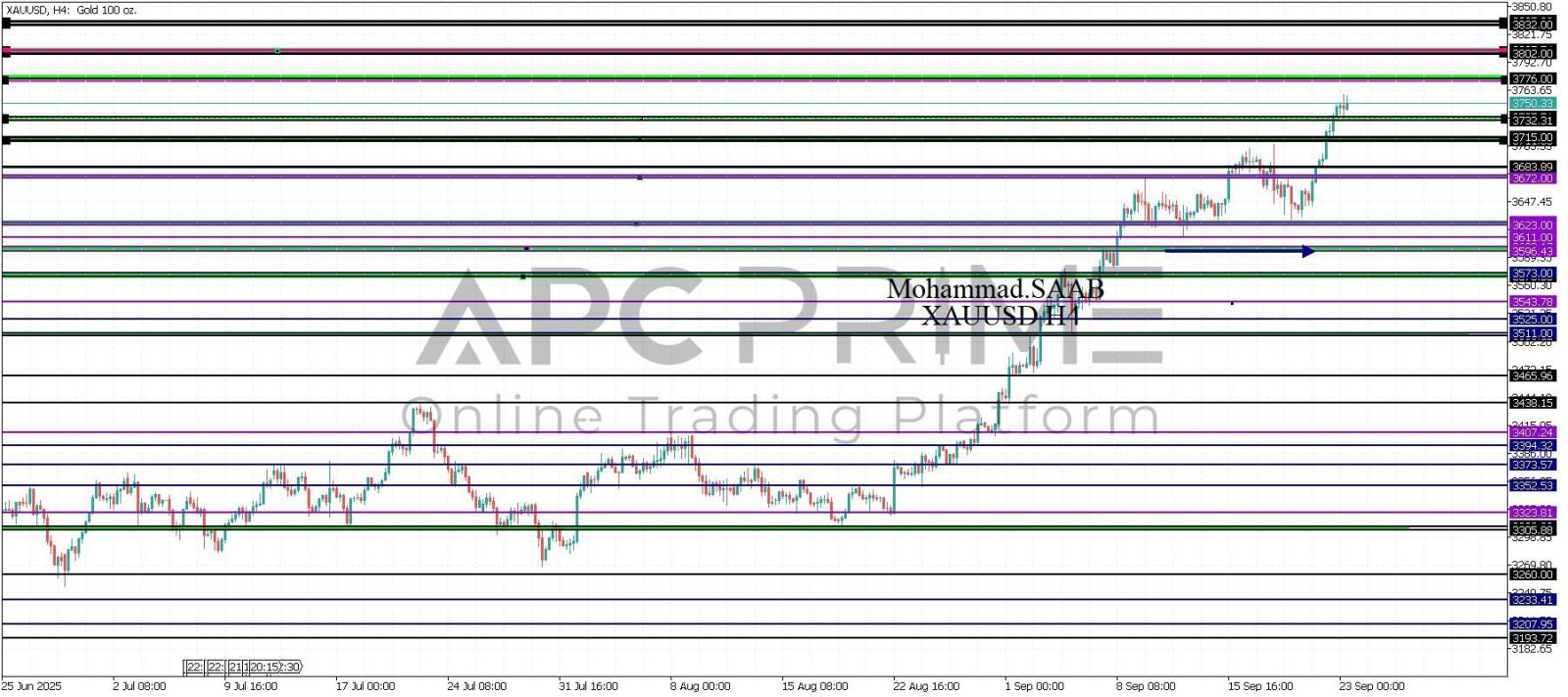Click the 3832.00 price level label
The image size is (1568, 697).
pos(1532,24)
